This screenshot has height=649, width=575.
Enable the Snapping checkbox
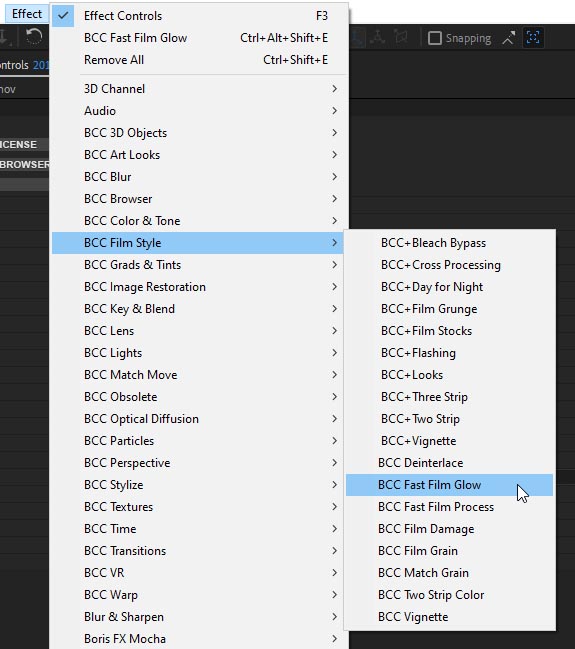click(x=435, y=38)
